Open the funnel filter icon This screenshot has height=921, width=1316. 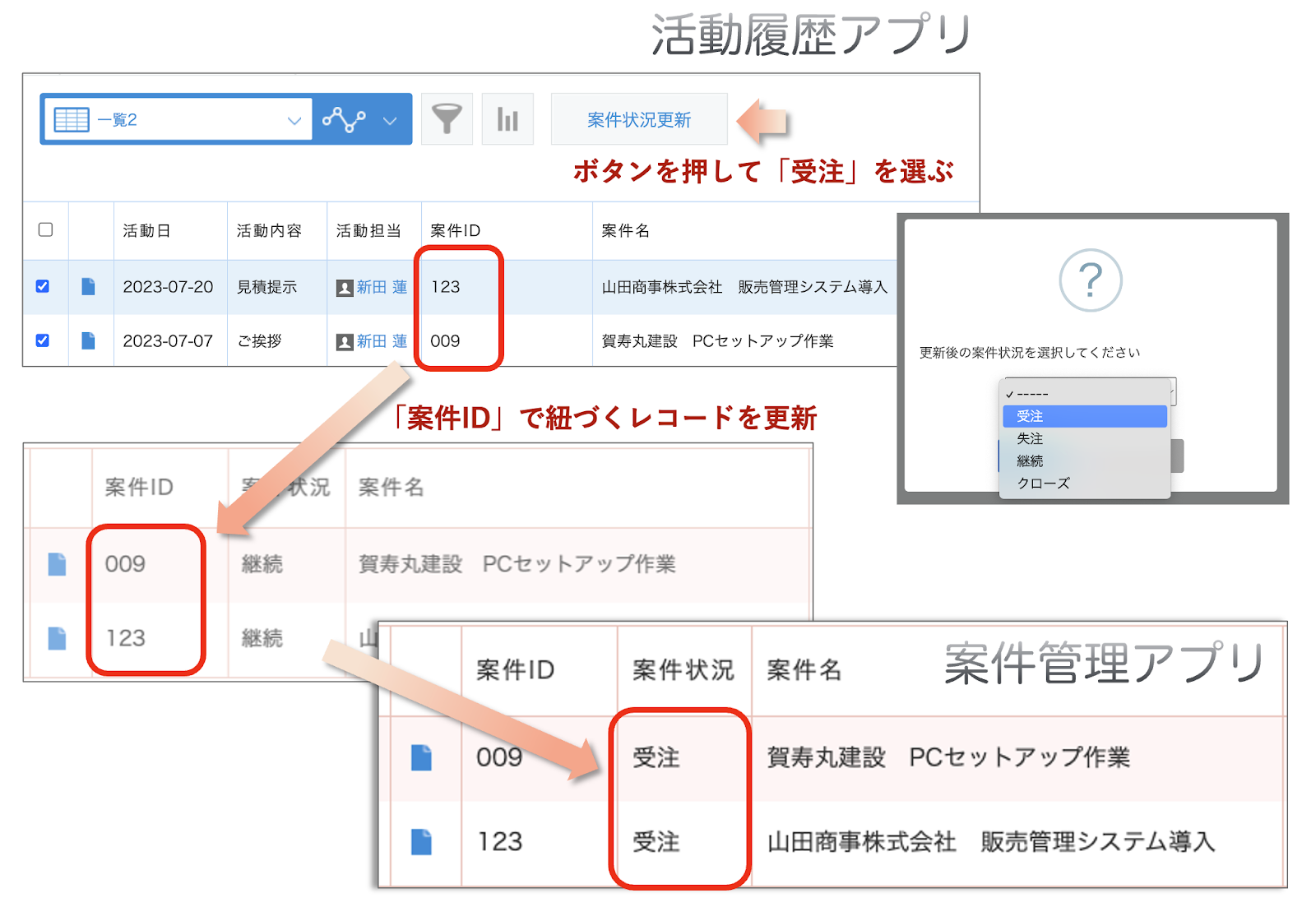(447, 119)
